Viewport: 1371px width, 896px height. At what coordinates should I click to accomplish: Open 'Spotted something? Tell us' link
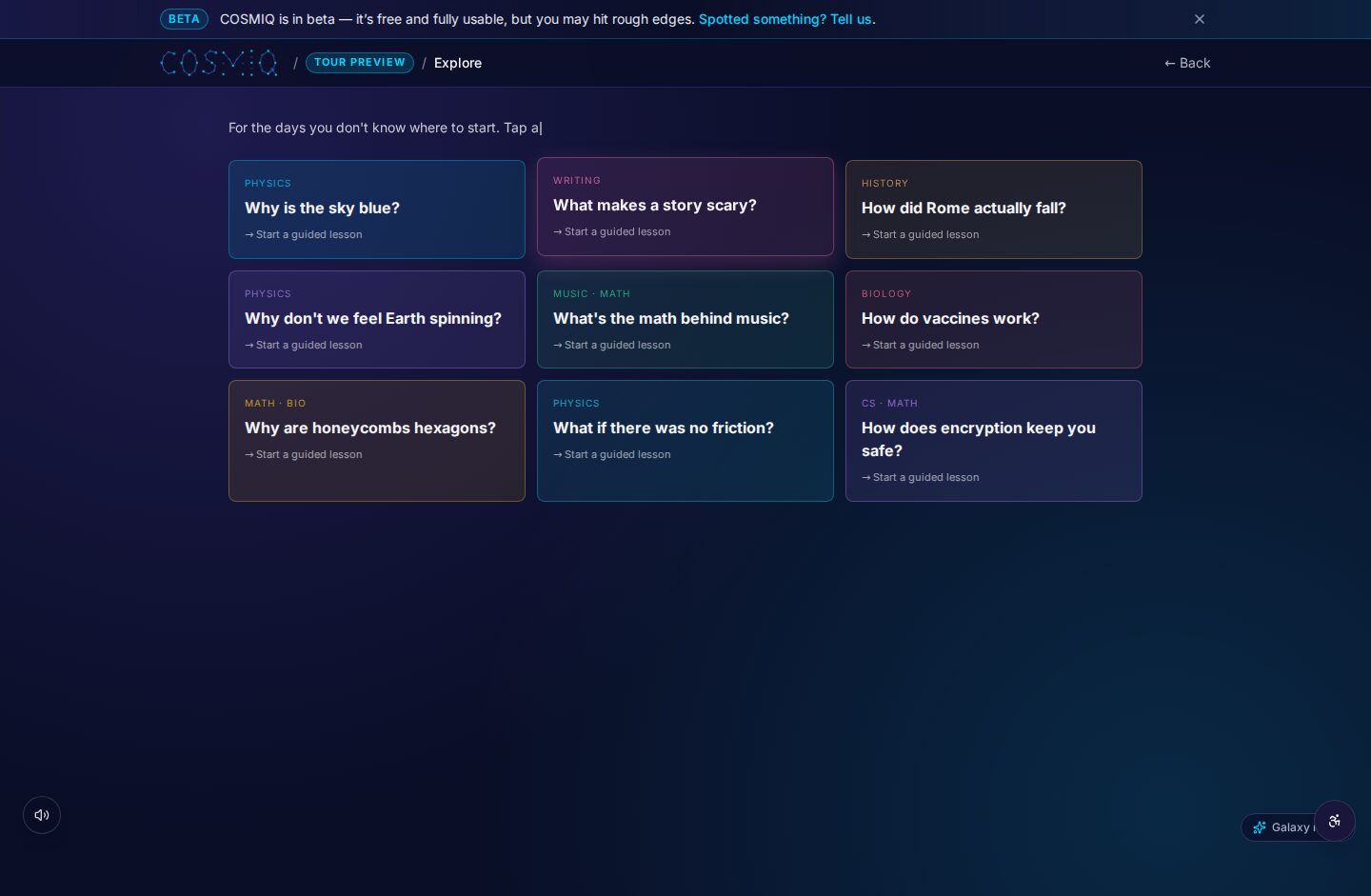pyautogui.click(x=785, y=19)
